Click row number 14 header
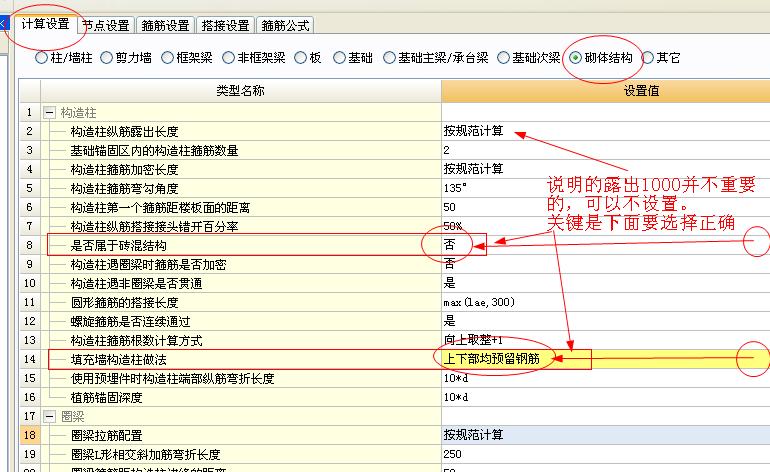This screenshot has height=472, width=770. 29,359
